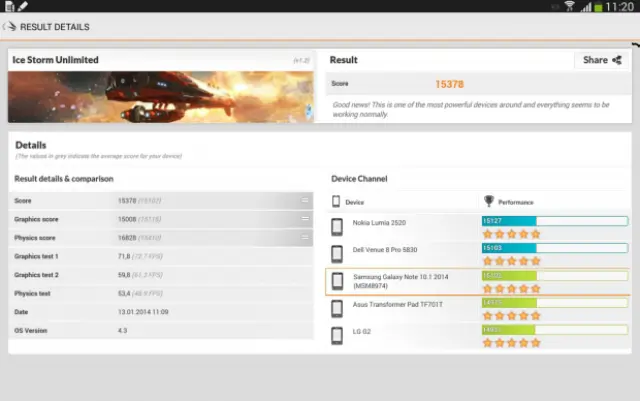This screenshot has height=401, width=640.
Task: Click the Device column header icon
Action: click(336, 201)
